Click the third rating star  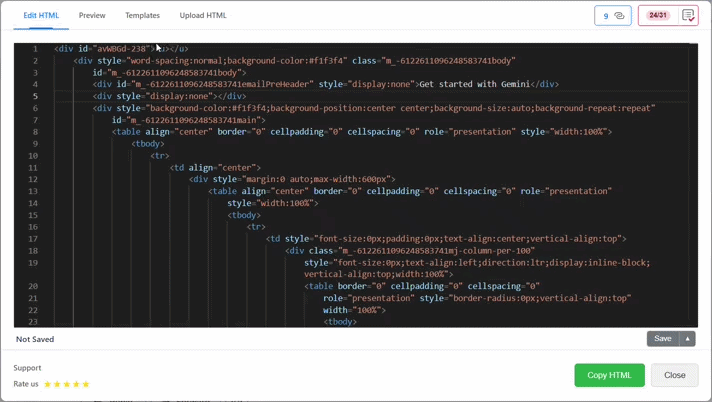[67, 384]
